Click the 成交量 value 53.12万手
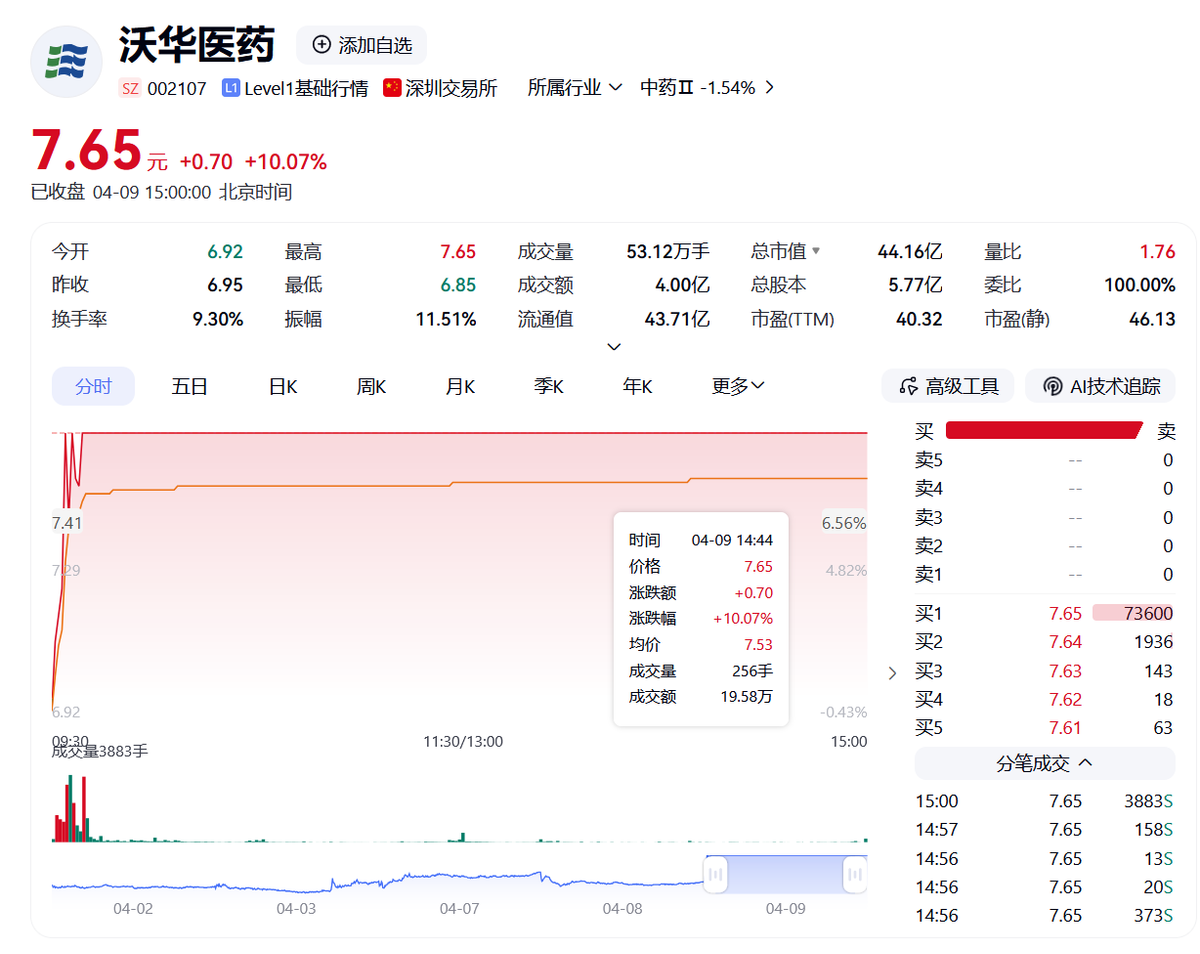 click(x=668, y=252)
